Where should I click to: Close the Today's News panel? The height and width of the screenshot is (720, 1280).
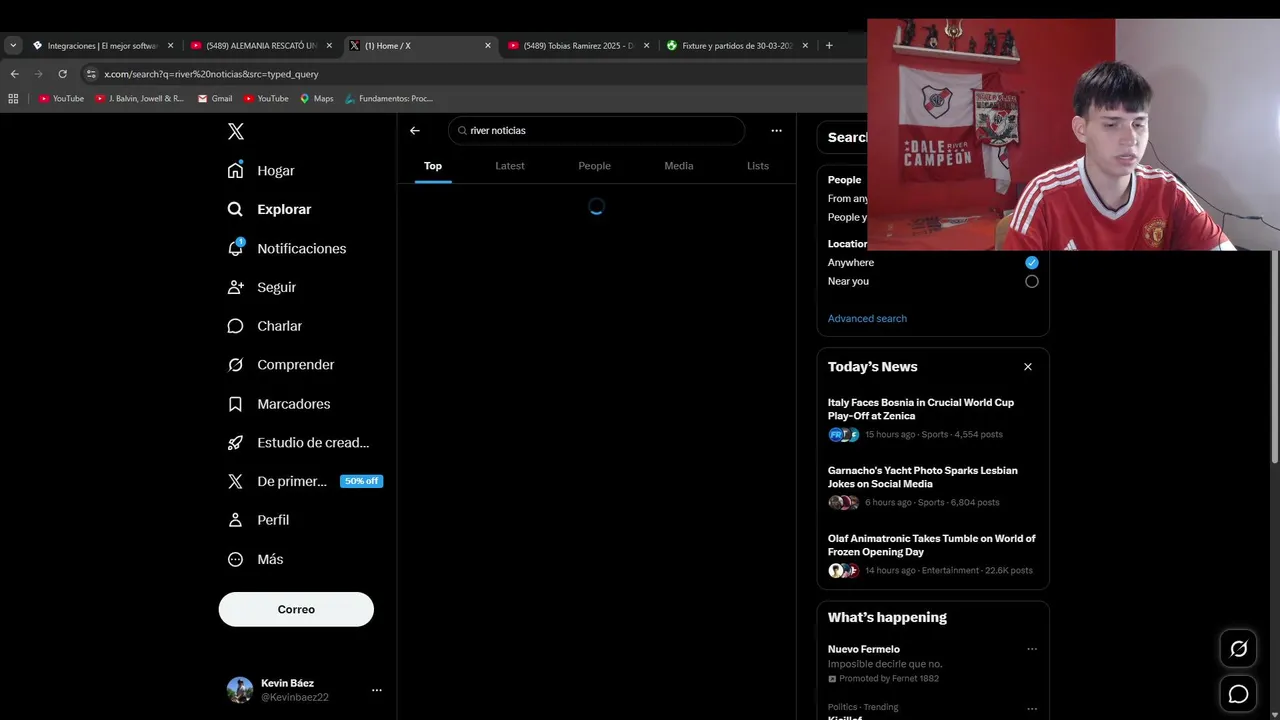[x=1027, y=367]
